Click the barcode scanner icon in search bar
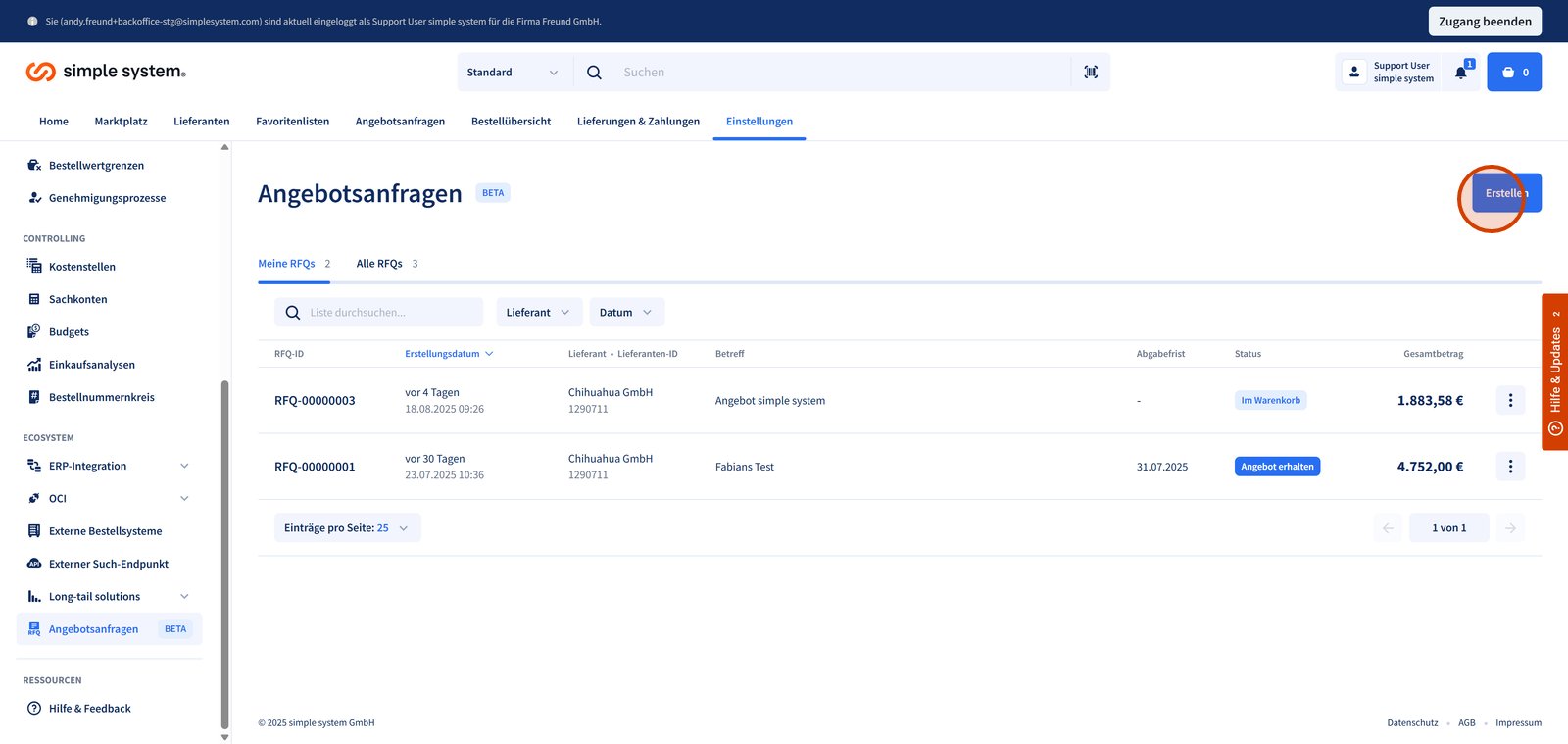 pos(1091,72)
